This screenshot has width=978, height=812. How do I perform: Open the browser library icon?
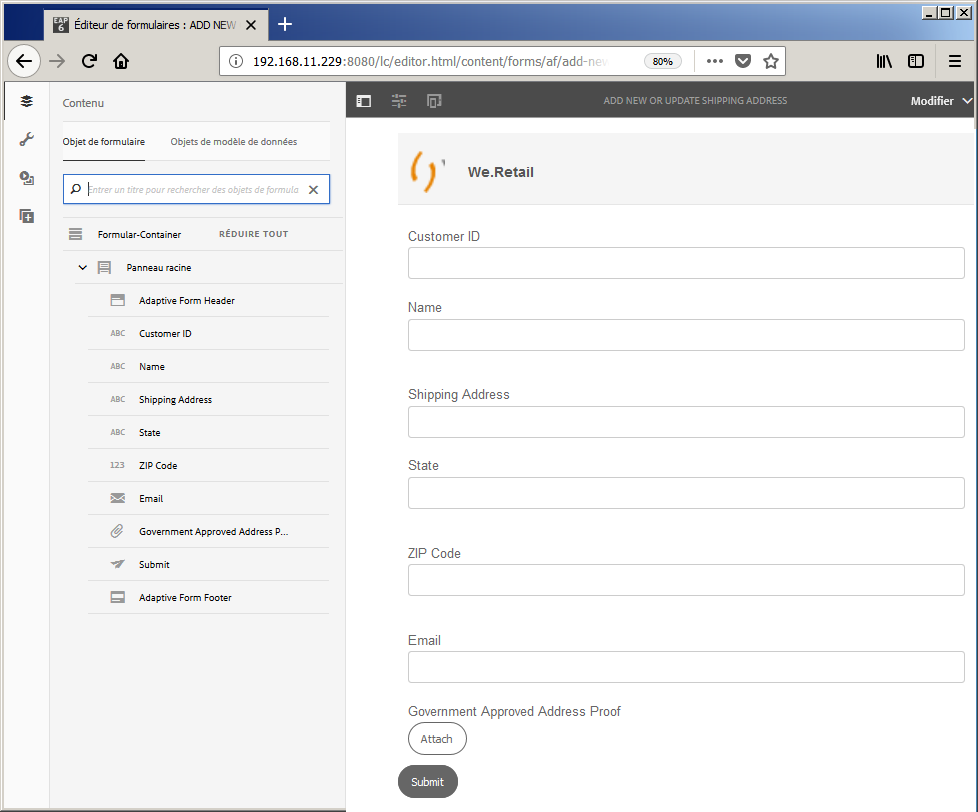[x=884, y=61]
